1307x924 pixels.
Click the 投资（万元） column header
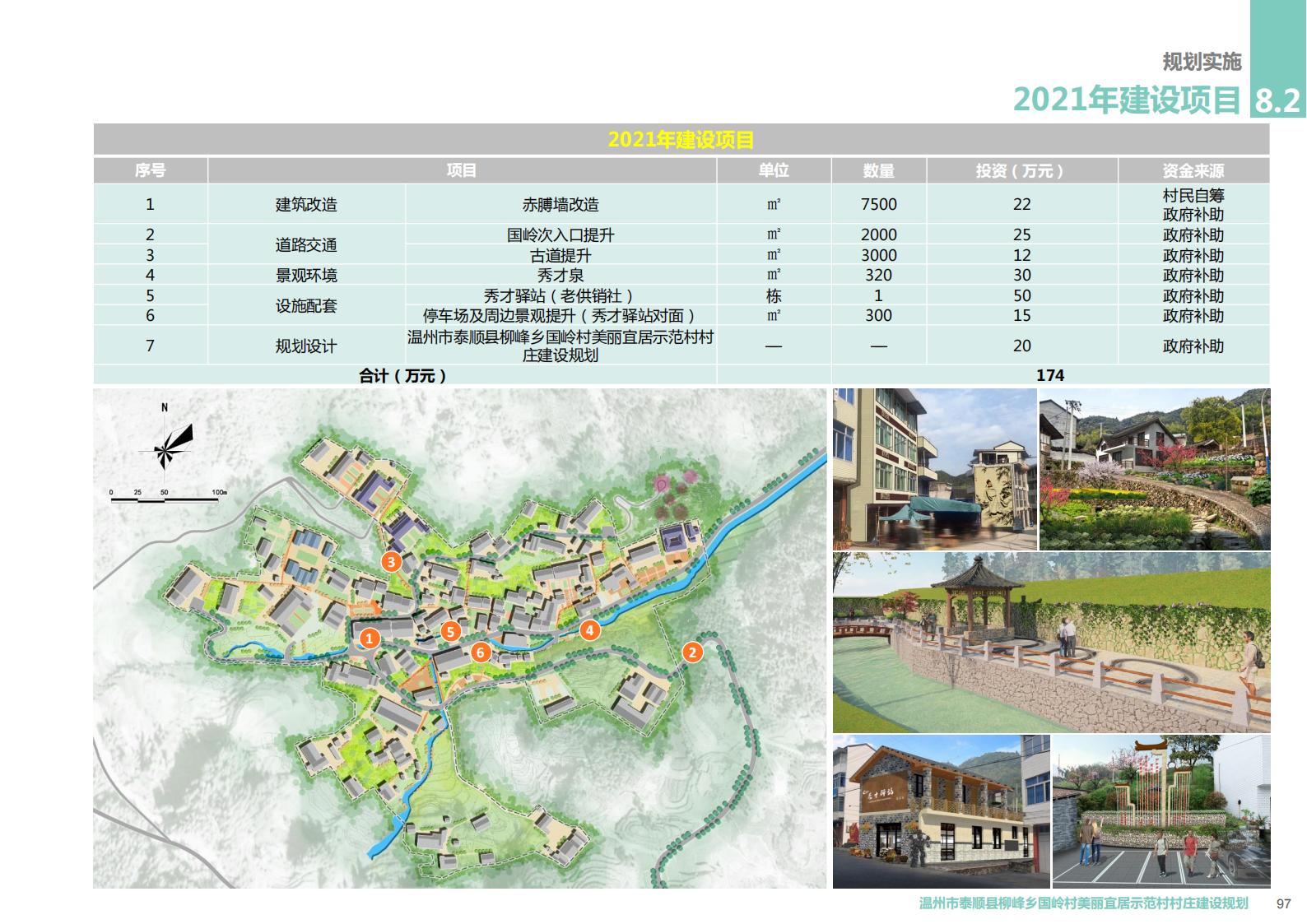pos(1021,170)
